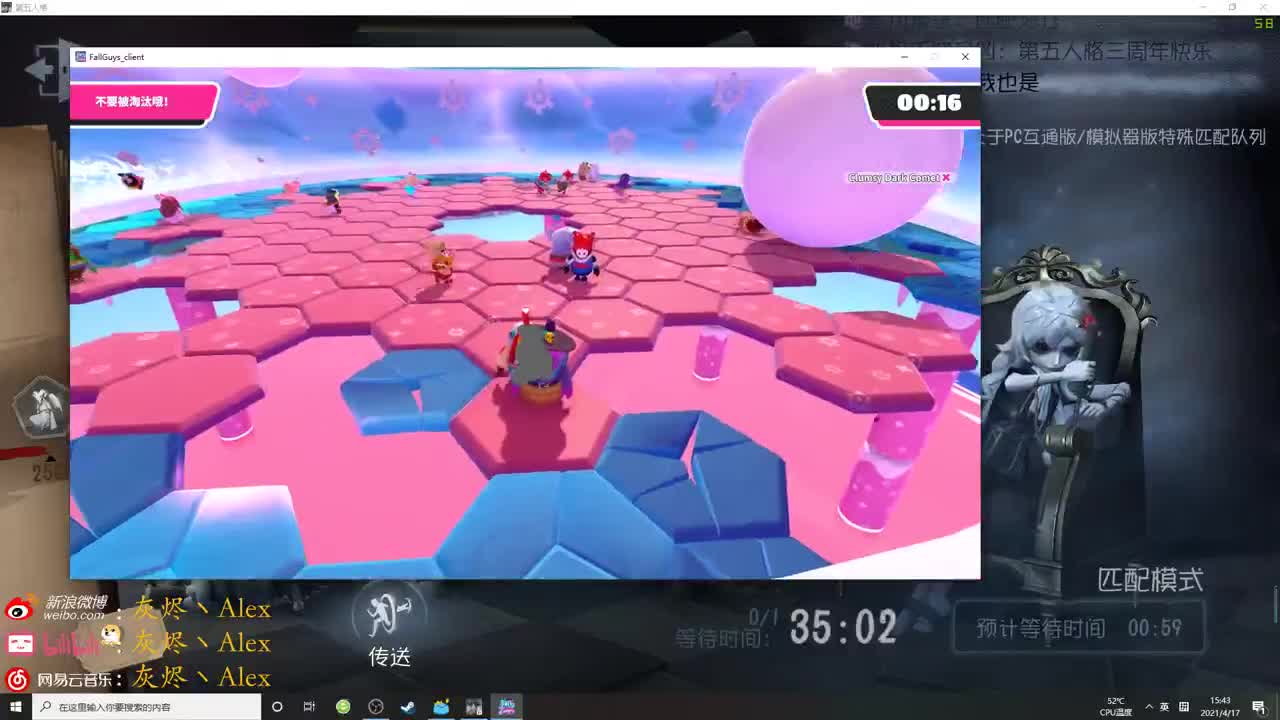Open the green round app on taskbar
The width and height of the screenshot is (1280, 720).
(343, 707)
